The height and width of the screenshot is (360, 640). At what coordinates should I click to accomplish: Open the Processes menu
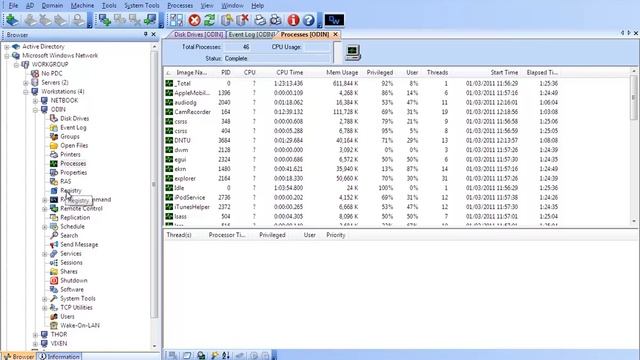pyautogui.click(x=180, y=6)
